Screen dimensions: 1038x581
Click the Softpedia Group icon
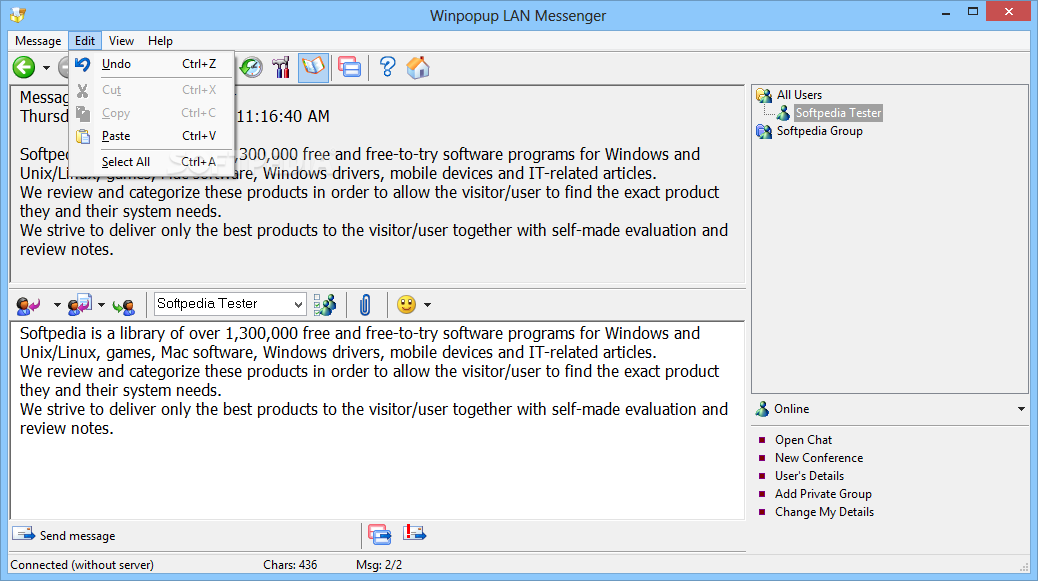[764, 132]
